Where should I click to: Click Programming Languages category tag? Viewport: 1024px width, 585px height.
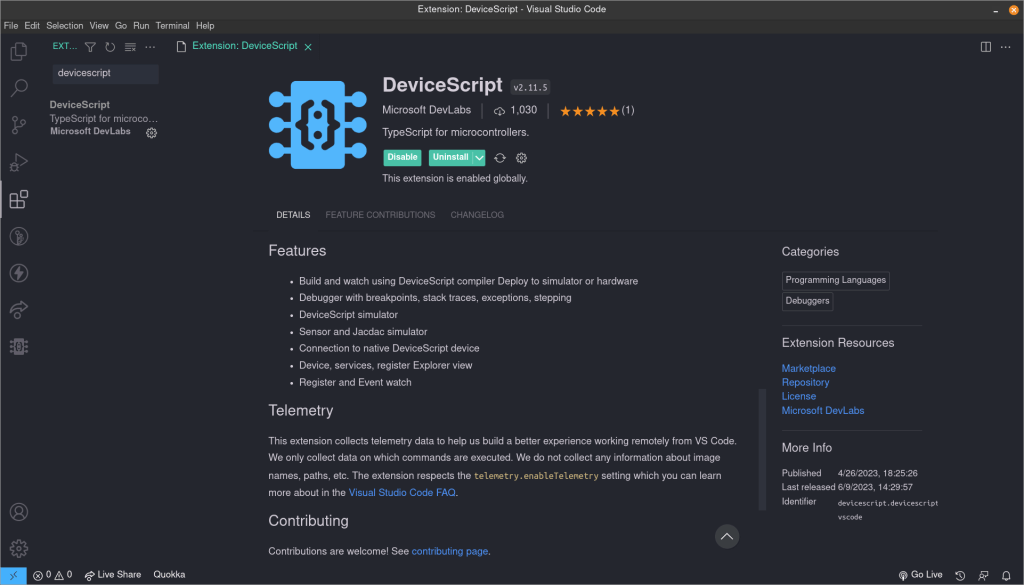click(835, 280)
